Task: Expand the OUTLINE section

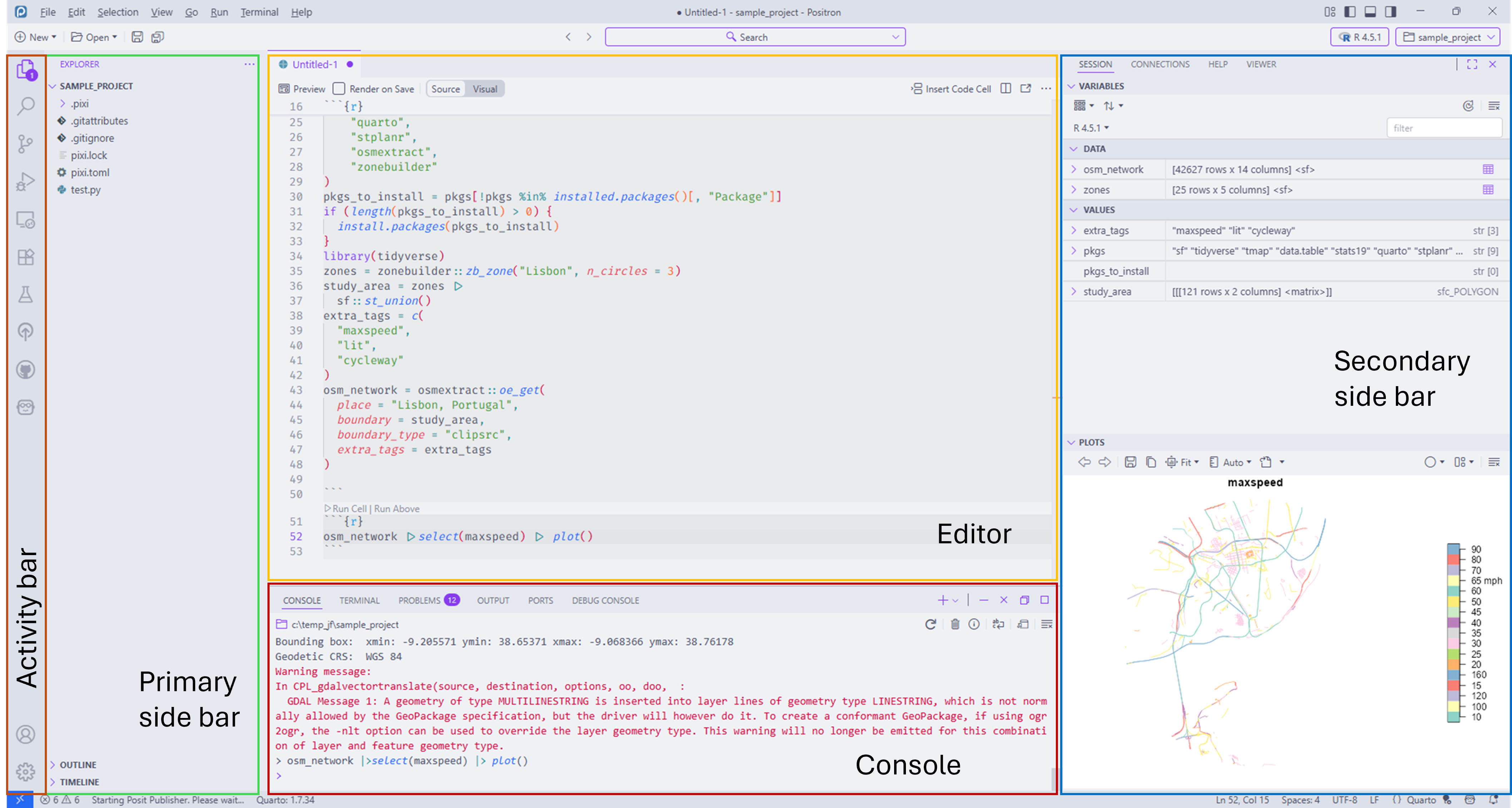Action: pyautogui.click(x=52, y=764)
